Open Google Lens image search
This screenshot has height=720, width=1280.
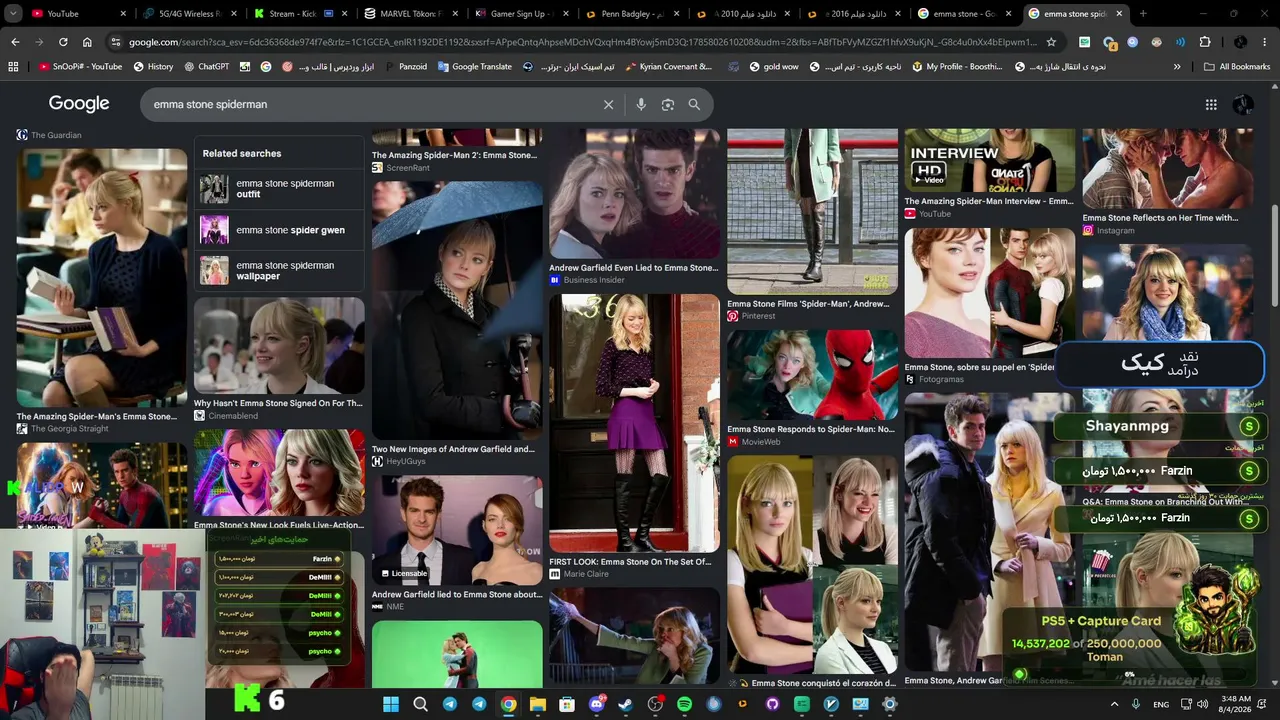coord(668,104)
